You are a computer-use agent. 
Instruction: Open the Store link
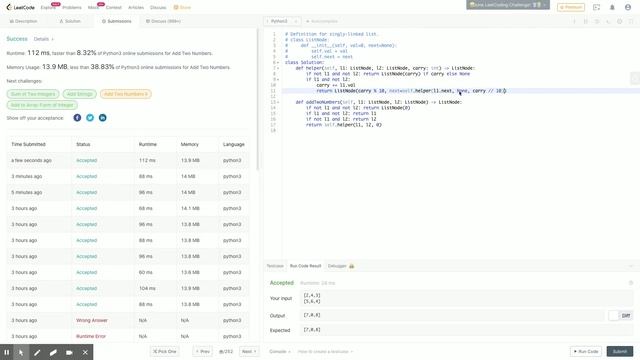click(x=182, y=7)
